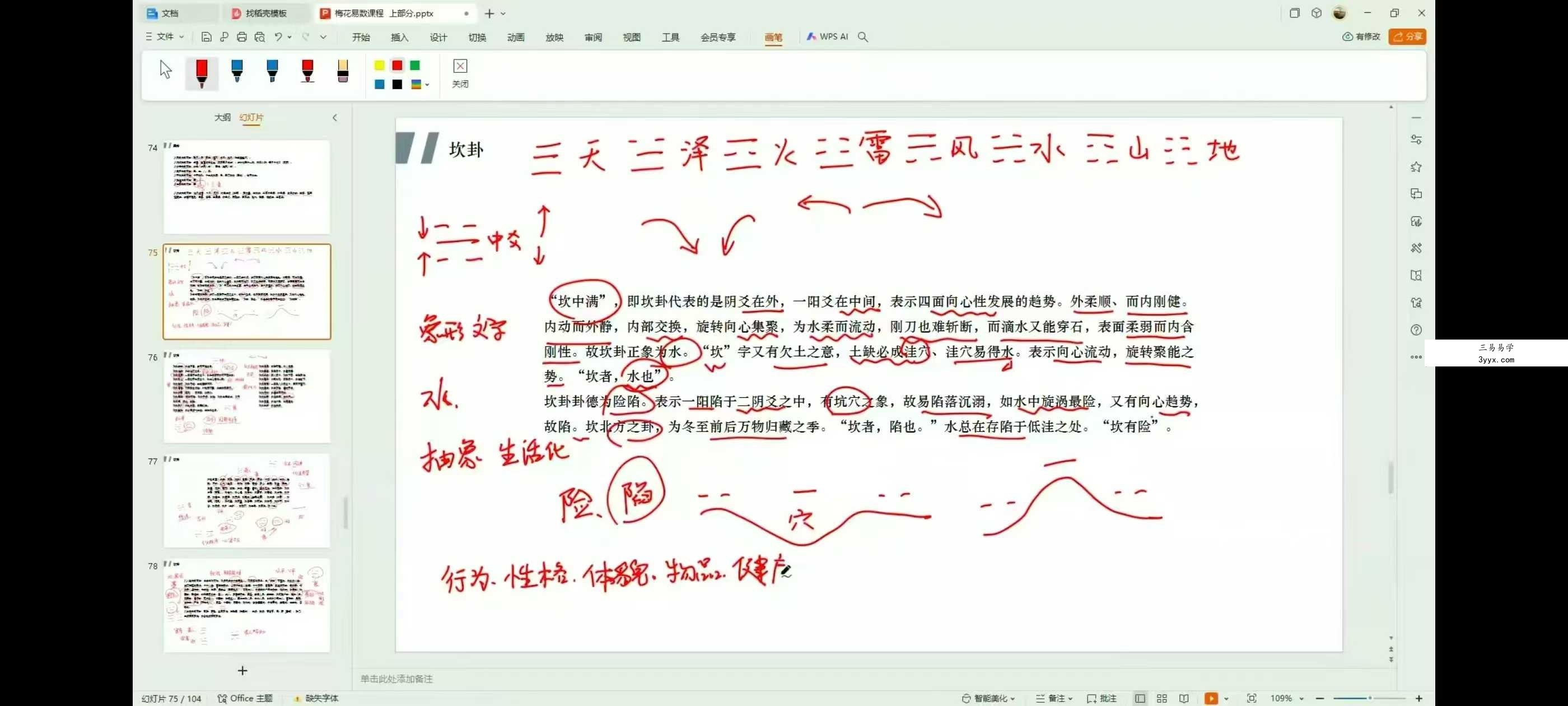Open the undo history dropdown
Viewport: 1568px width, 706px height.
tap(290, 37)
